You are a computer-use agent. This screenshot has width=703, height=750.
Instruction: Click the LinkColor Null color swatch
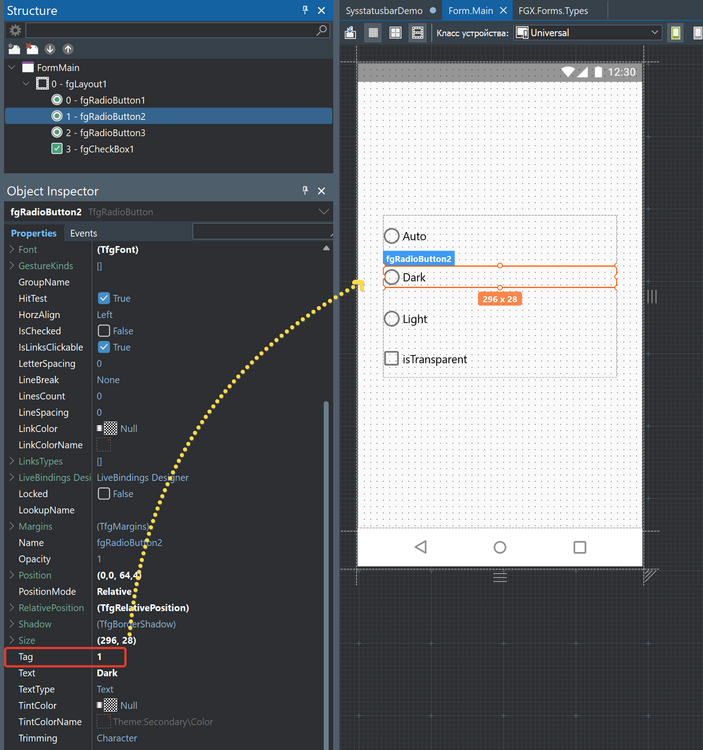(110, 429)
